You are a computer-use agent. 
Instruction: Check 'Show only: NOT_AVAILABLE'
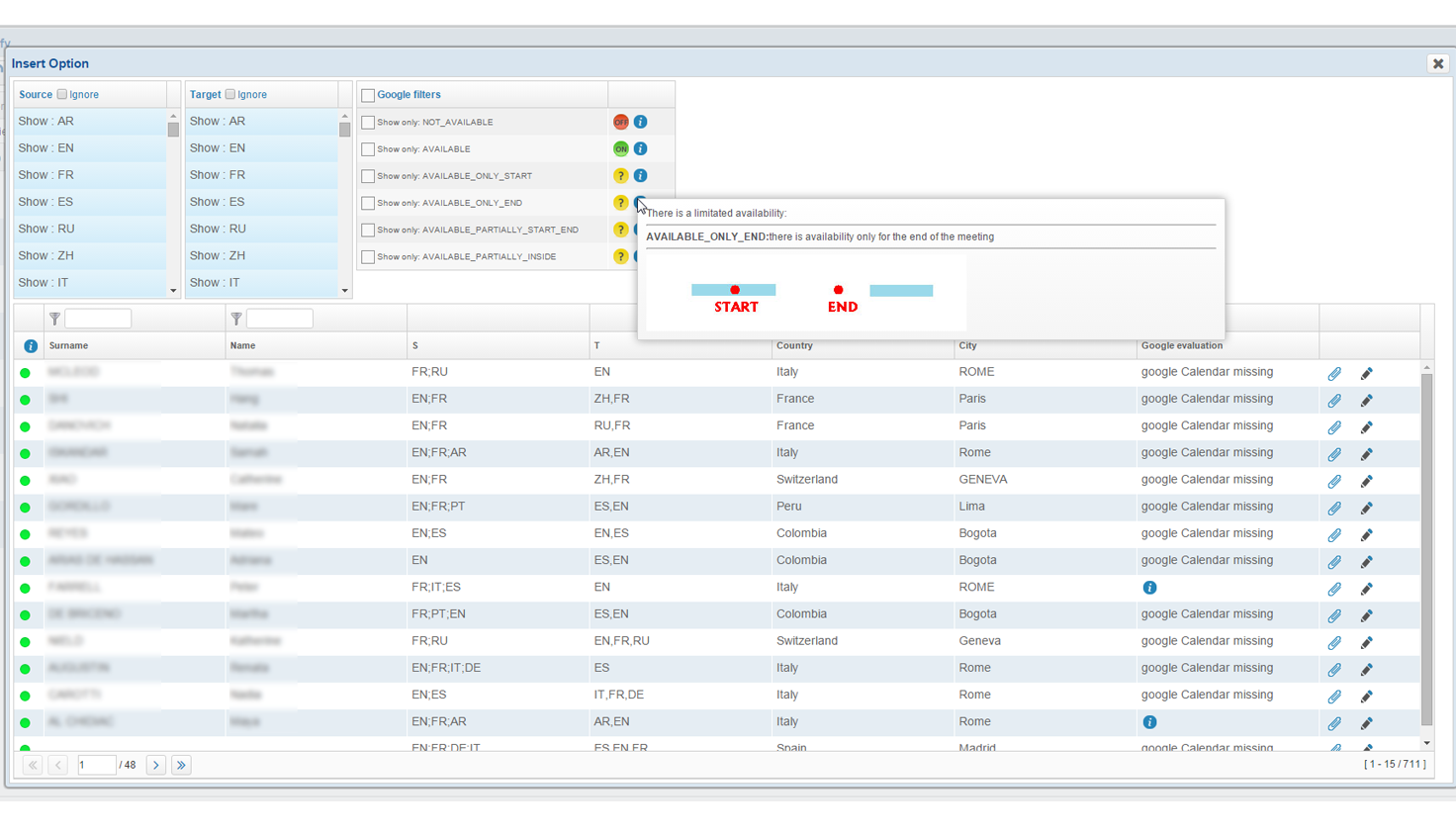[368, 123]
